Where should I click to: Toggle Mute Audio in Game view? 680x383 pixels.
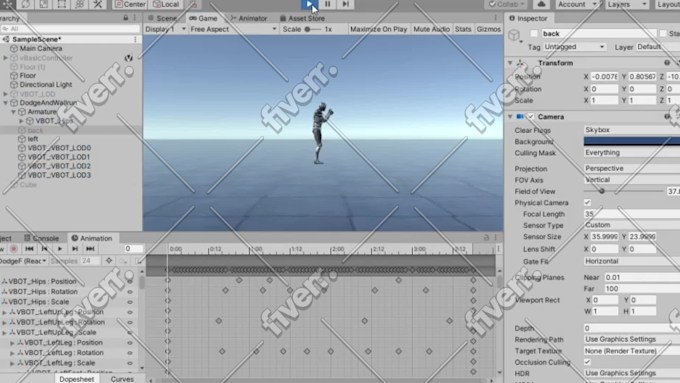(x=431, y=29)
